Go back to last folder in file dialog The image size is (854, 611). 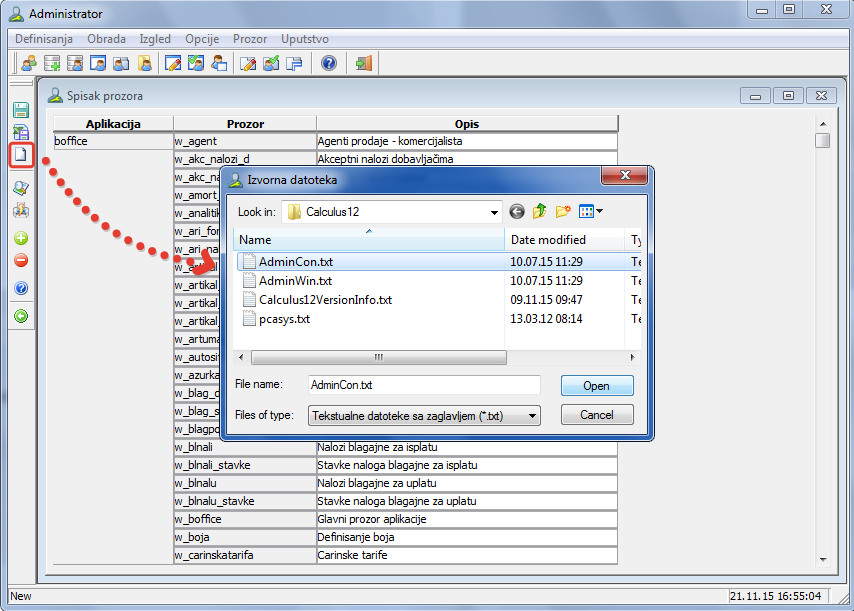click(x=517, y=211)
